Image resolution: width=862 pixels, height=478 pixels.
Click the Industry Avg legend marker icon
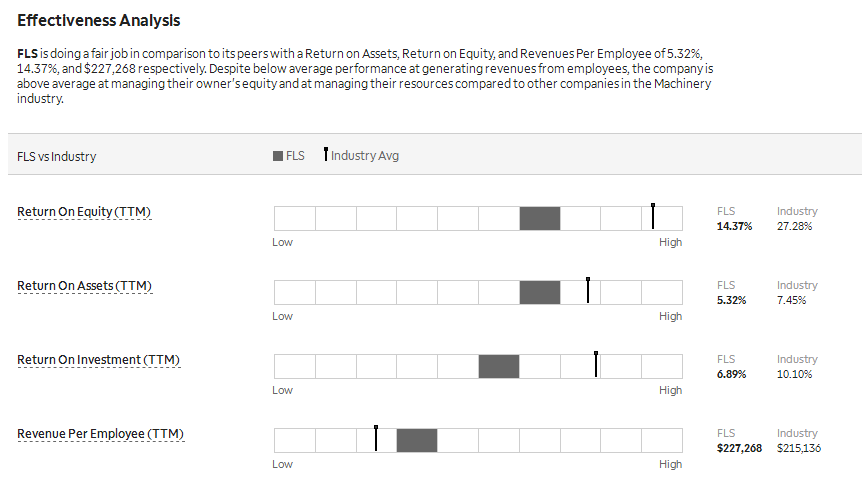point(325,155)
